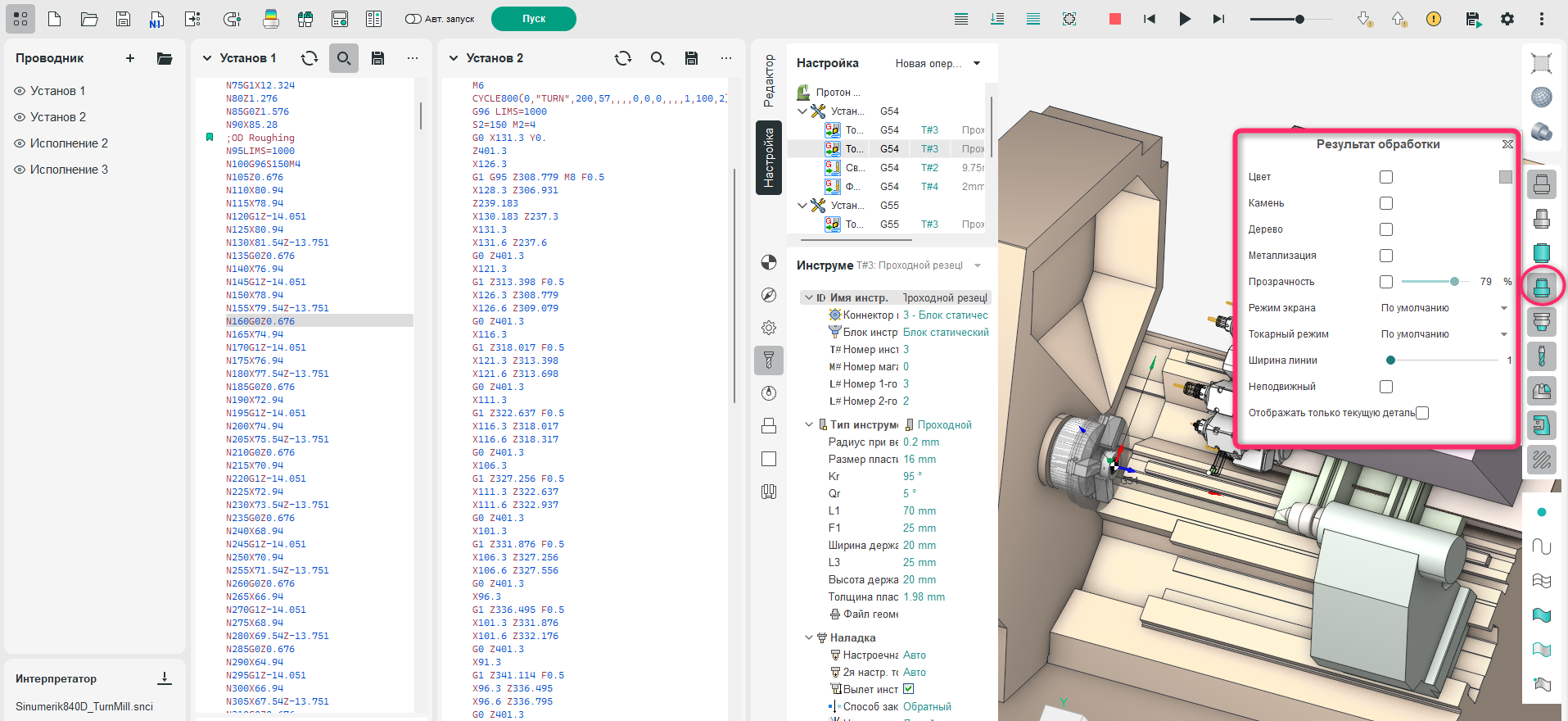Download the interpreter via Интерпретатор icon
This screenshot has width=1568, height=721.
coord(165,678)
